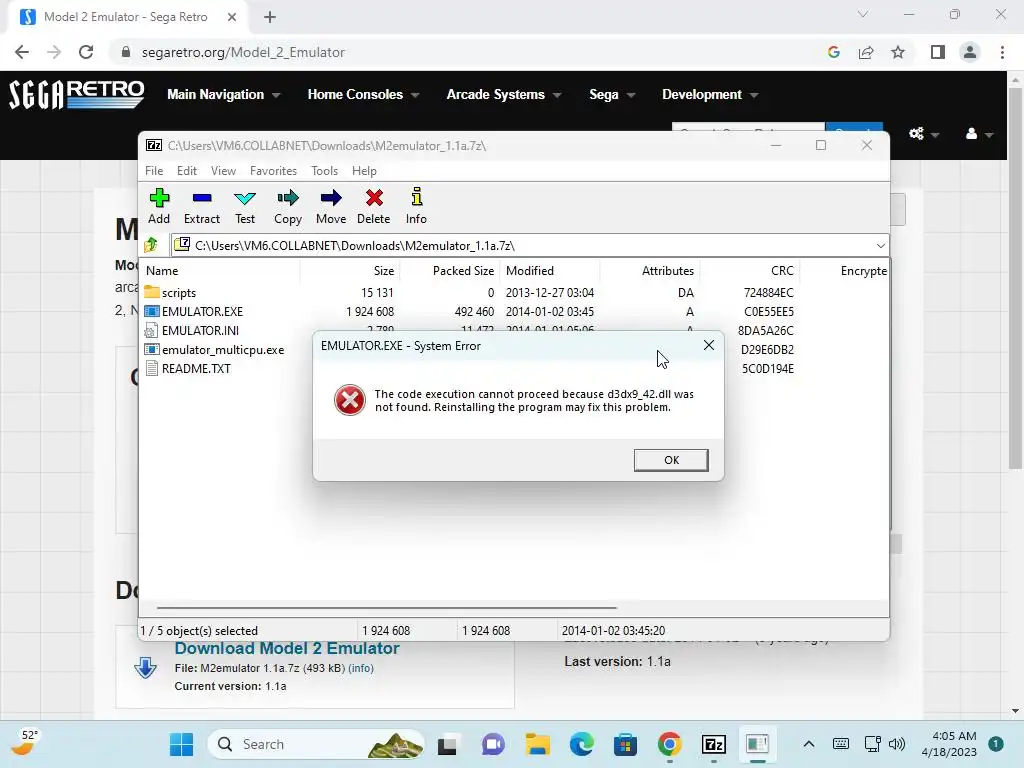This screenshot has width=1024, height=768.
Task: Open the Chrome profile avatar
Action: click(970, 52)
